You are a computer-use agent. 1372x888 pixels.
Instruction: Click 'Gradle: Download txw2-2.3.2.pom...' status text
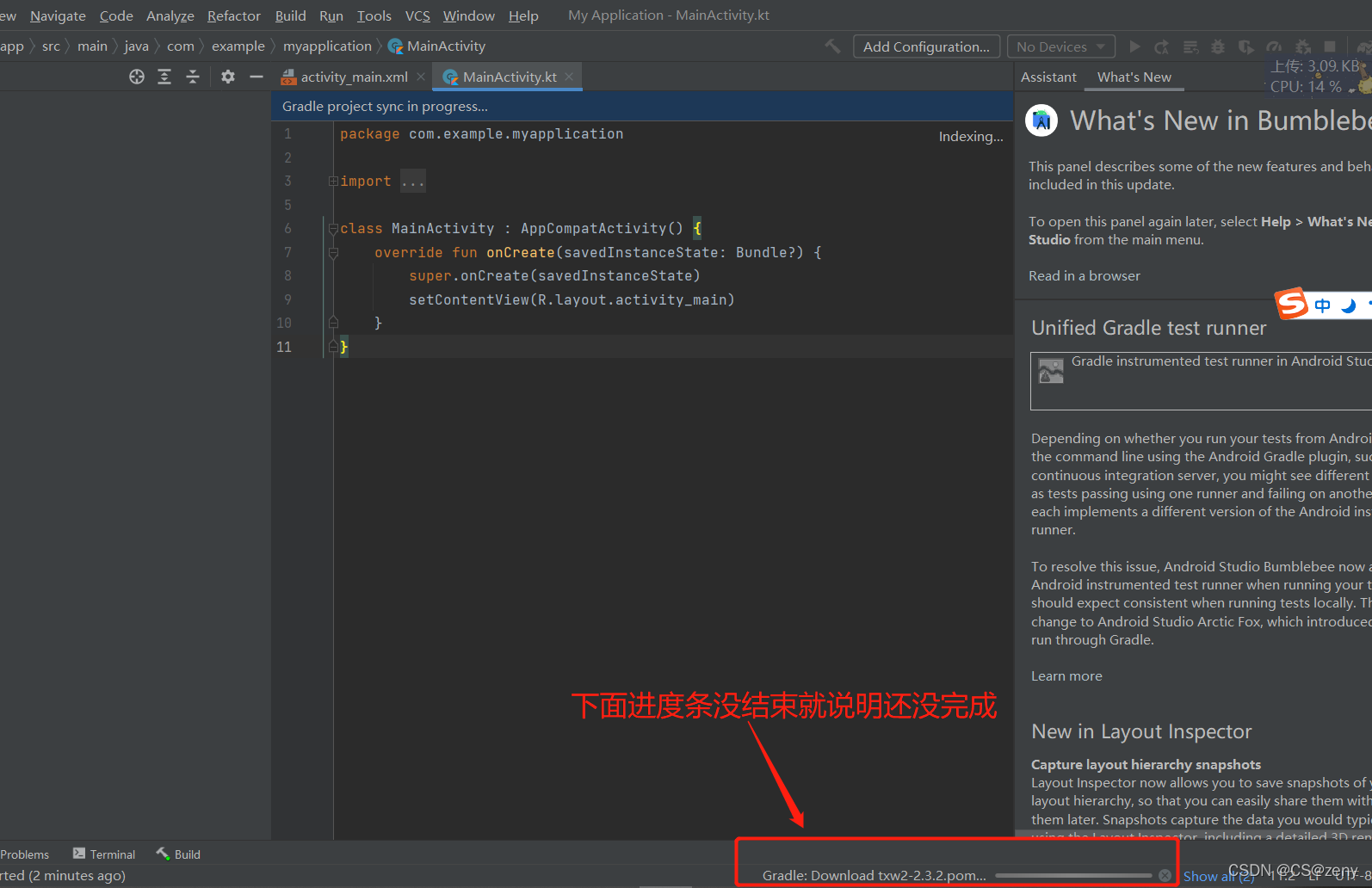tap(874, 875)
